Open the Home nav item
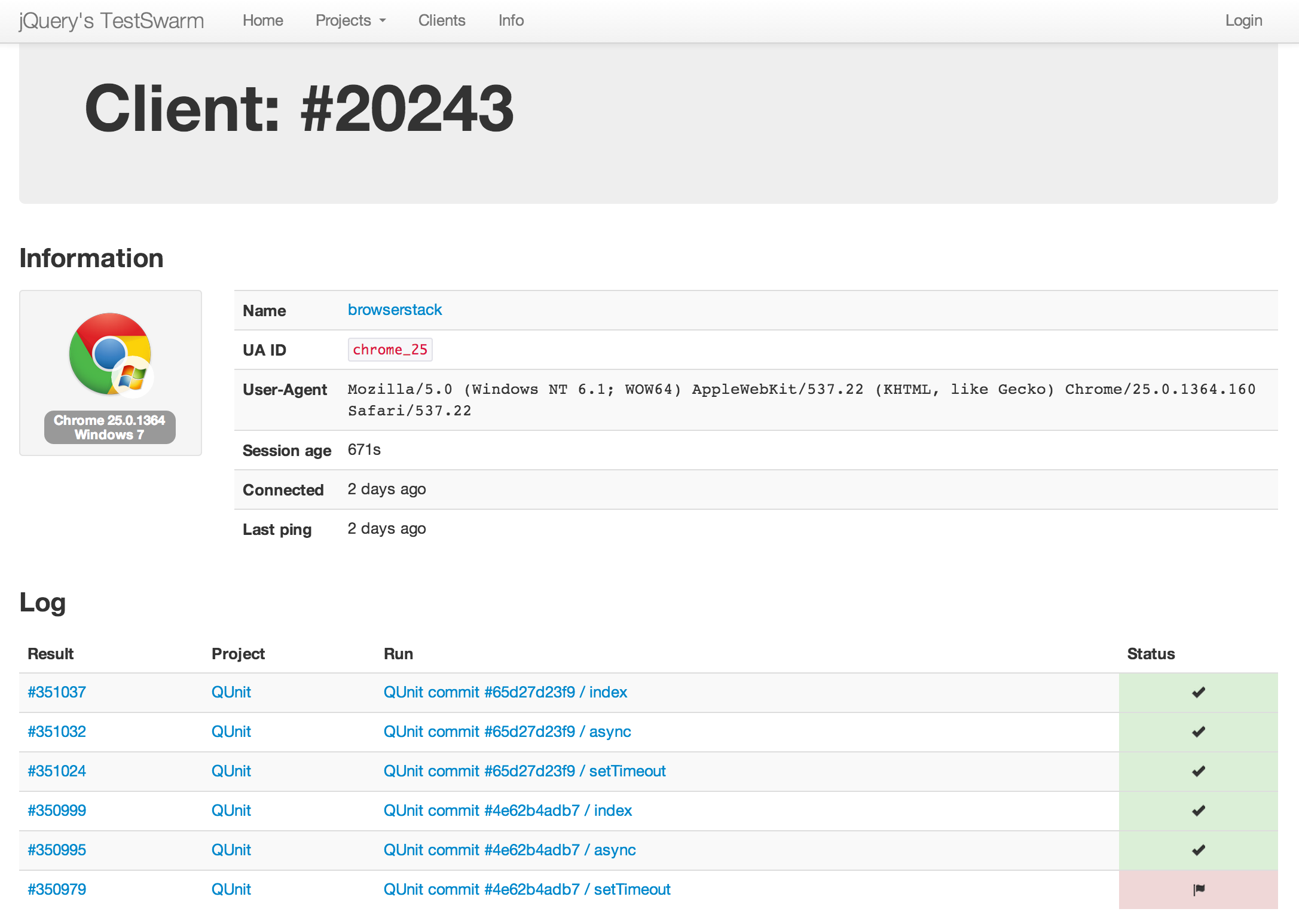This screenshot has height=924, width=1299. tap(262, 20)
